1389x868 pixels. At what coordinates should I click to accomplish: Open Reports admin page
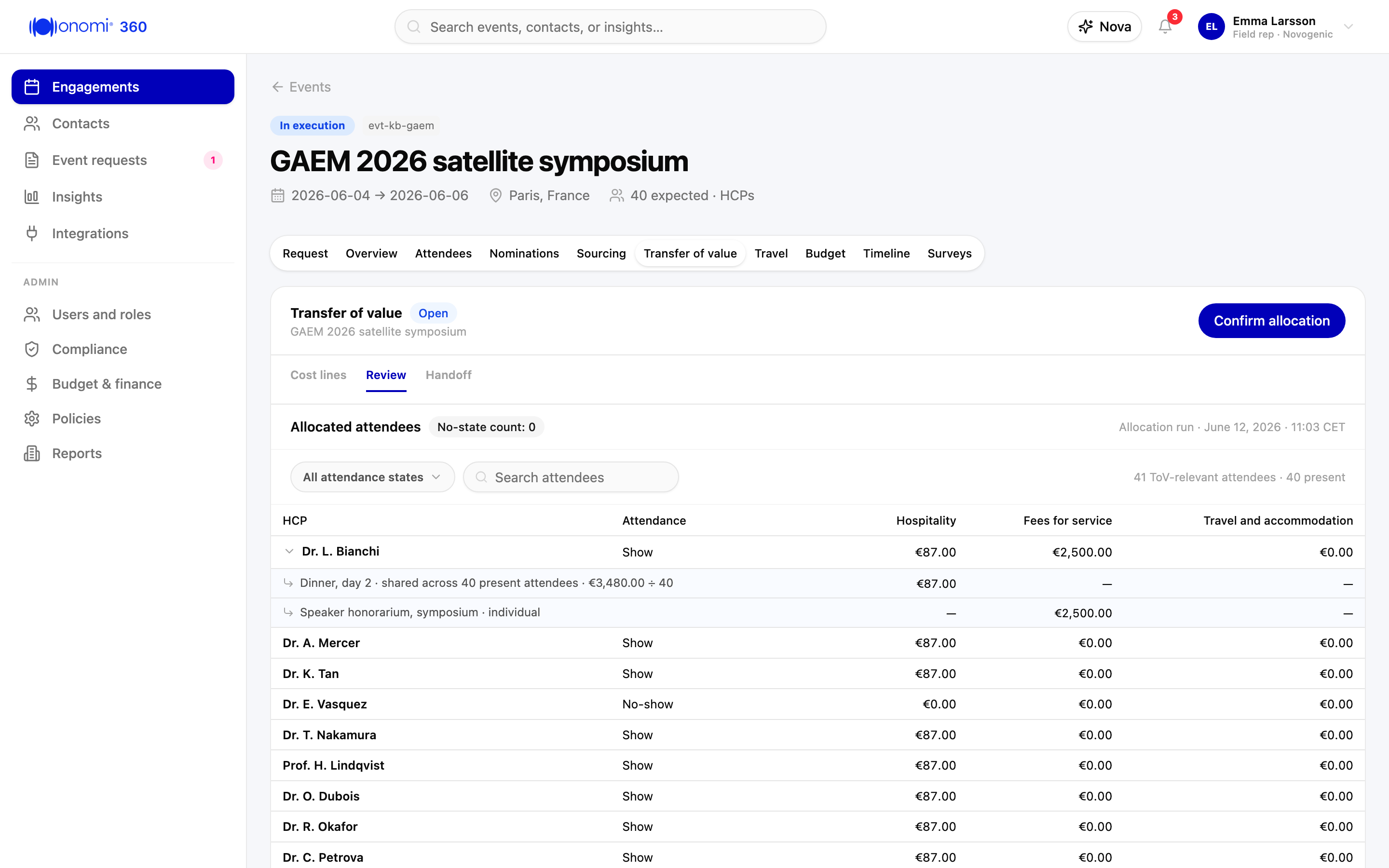tap(123, 453)
